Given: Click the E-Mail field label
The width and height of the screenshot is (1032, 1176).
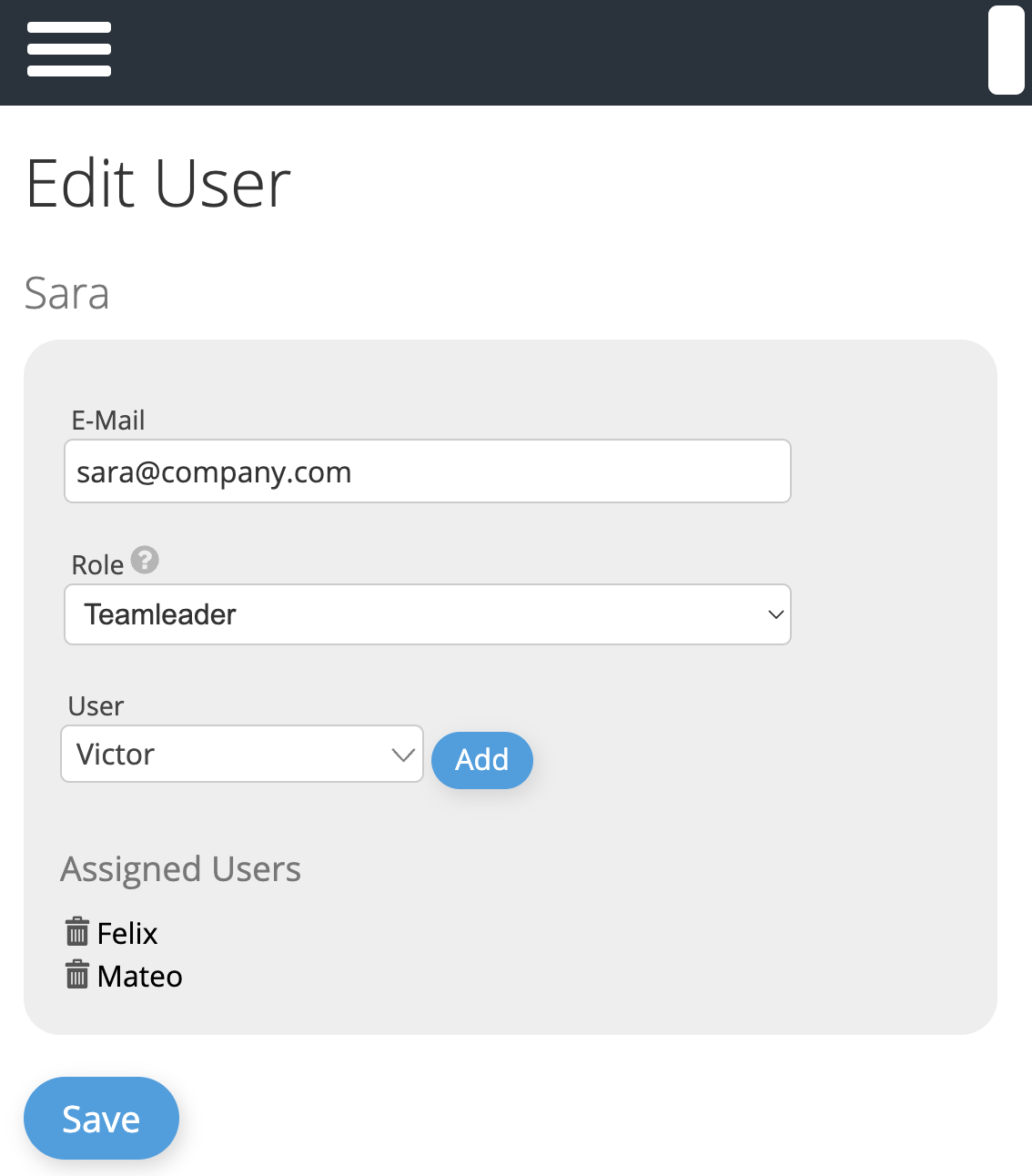Looking at the screenshot, I should click(108, 421).
